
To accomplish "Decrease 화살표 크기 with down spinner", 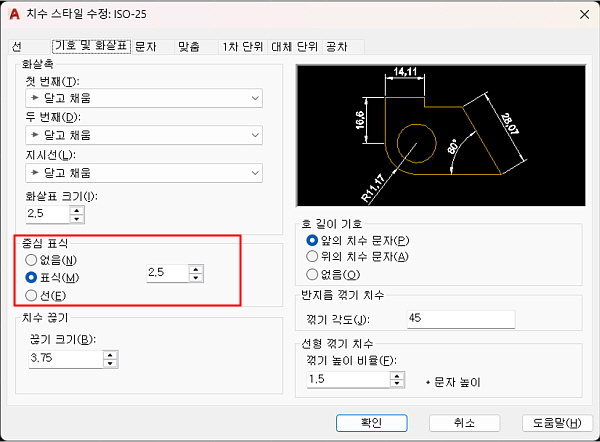I will coord(77,219).
